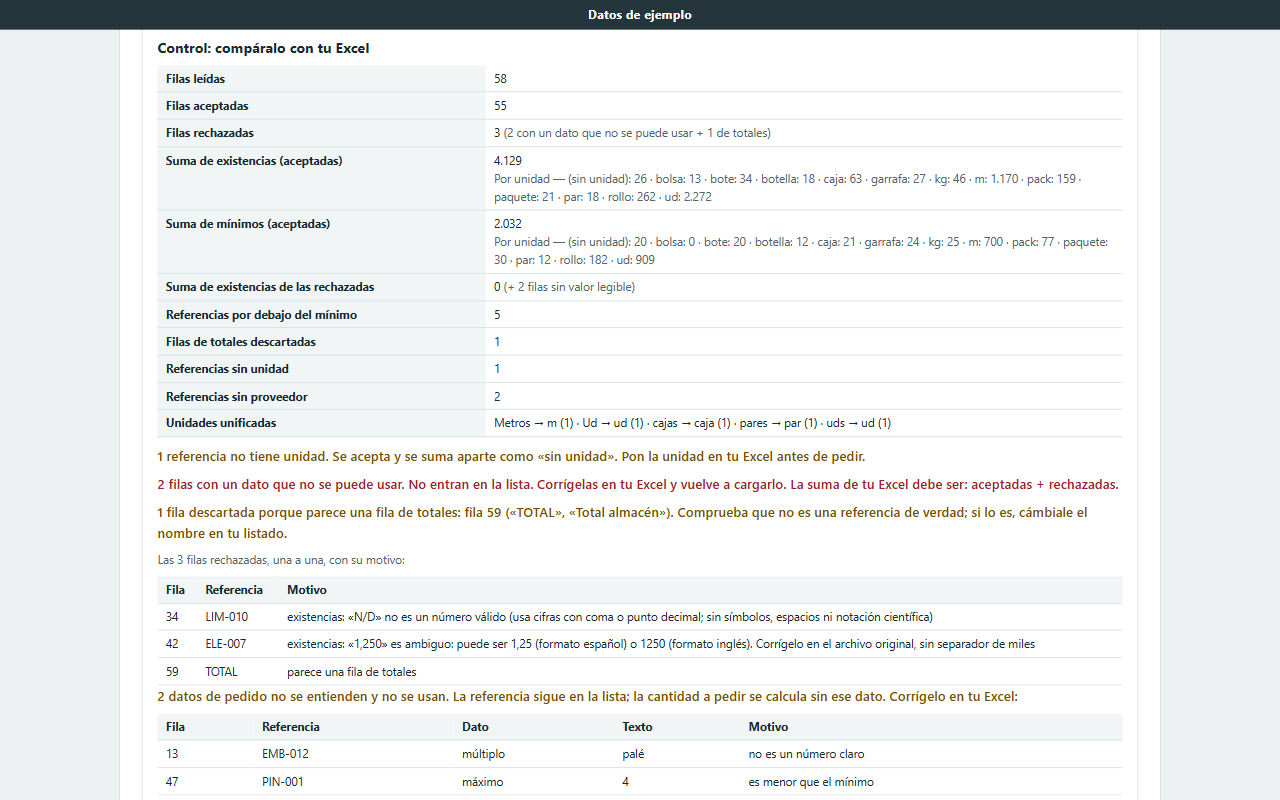Select the heading "Control: compáralo con tu Excel"
The image size is (1280, 800).
(x=263, y=48)
